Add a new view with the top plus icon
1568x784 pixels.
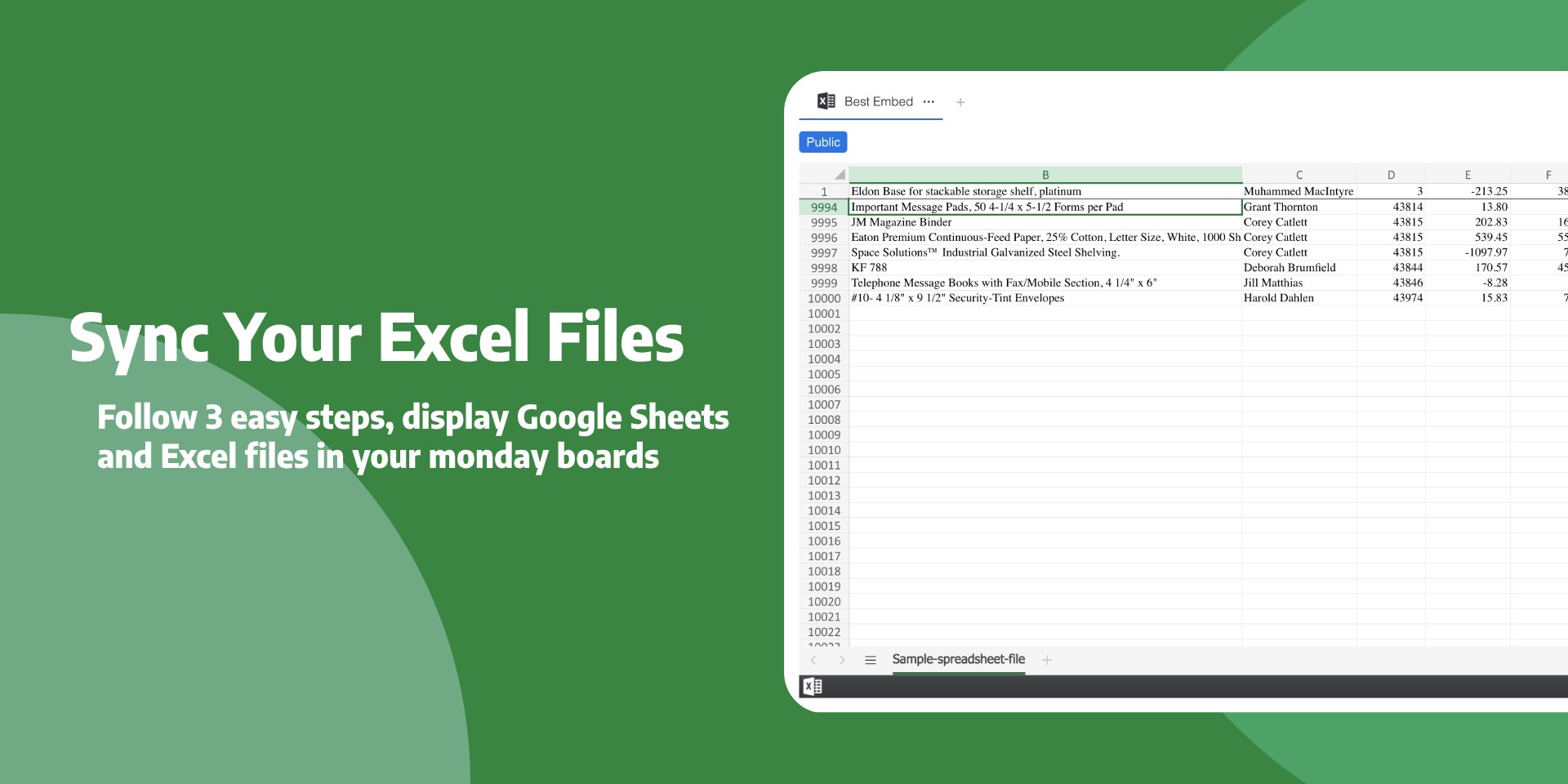(x=960, y=102)
